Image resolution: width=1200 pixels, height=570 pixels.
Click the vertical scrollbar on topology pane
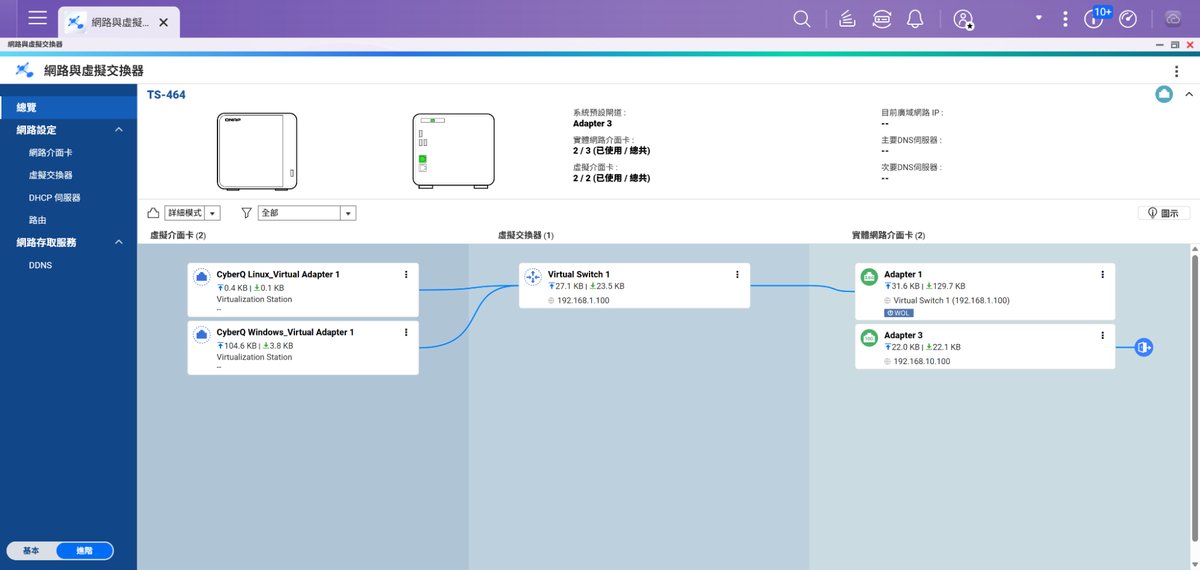1193,400
